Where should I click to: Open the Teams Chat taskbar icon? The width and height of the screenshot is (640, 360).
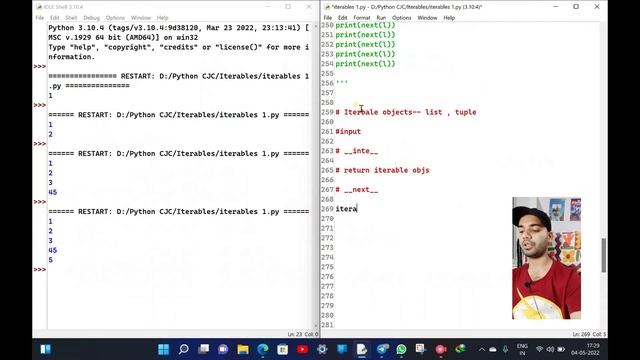[223, 349]
